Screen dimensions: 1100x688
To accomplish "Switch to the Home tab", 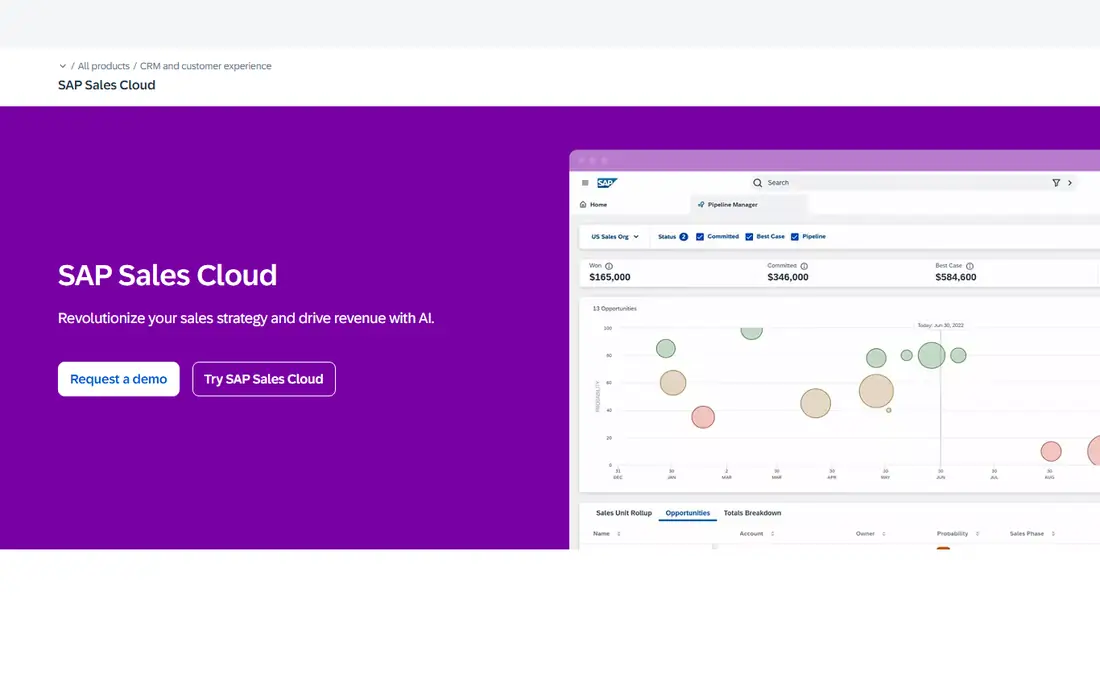I will (x=593, y=205).
